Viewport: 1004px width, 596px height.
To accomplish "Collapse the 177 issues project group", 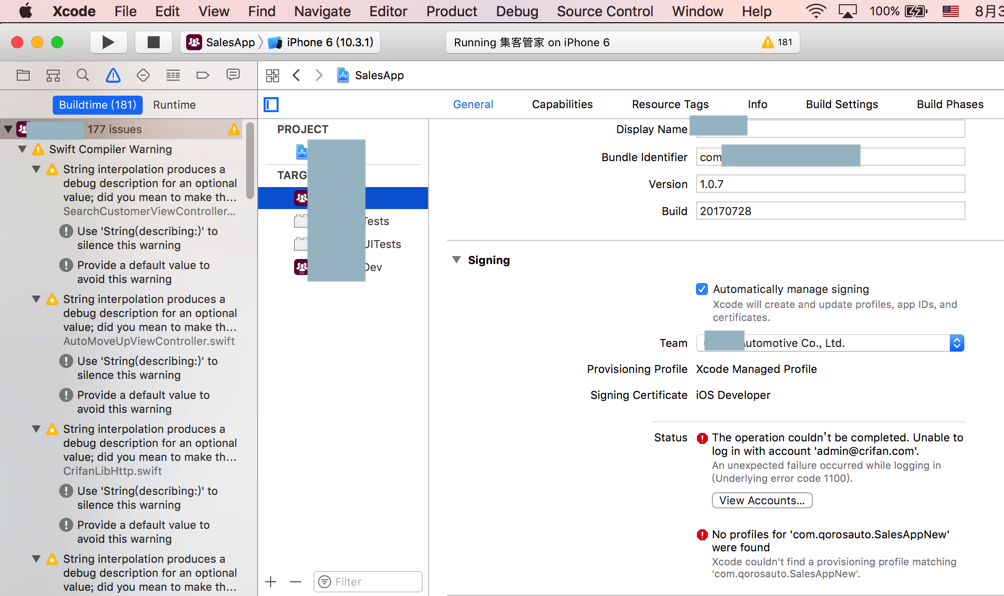I will (8, 129).
